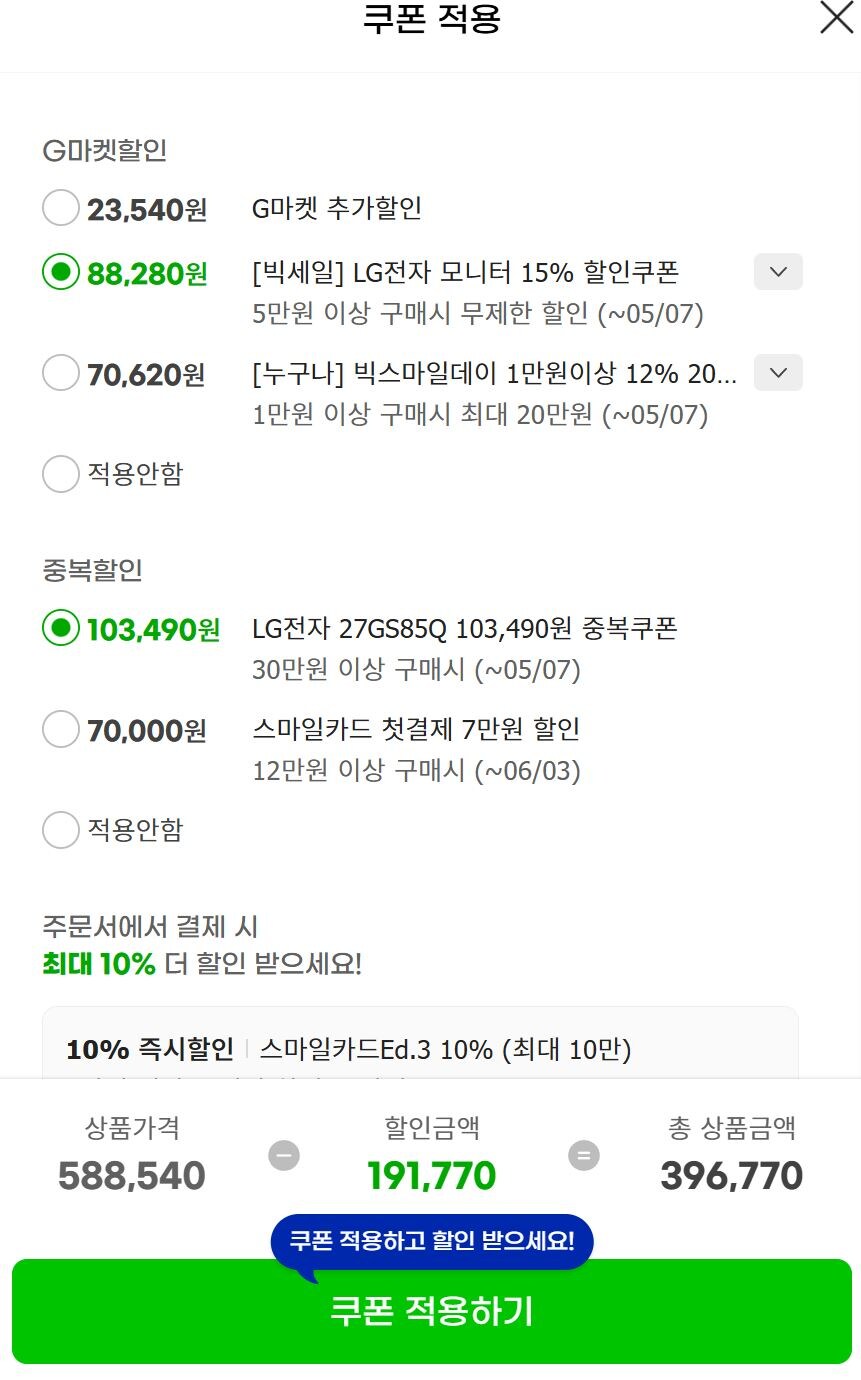Click the equals icon before total amount
This screenshot has width=861, height=1380.
[x=582, y=1155]
